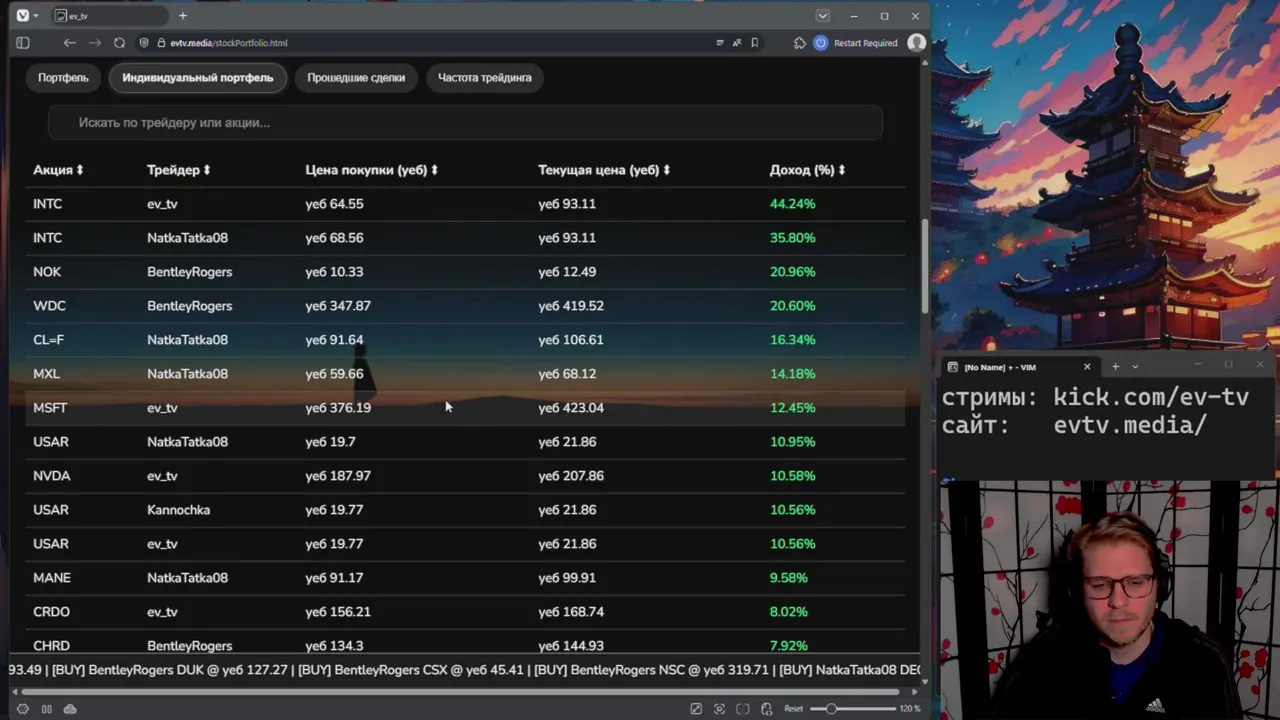The height and width of the screenshot is (720, 1280).
Task: Toggle the side panel icon in the address bar
Action: pos(23,43)
